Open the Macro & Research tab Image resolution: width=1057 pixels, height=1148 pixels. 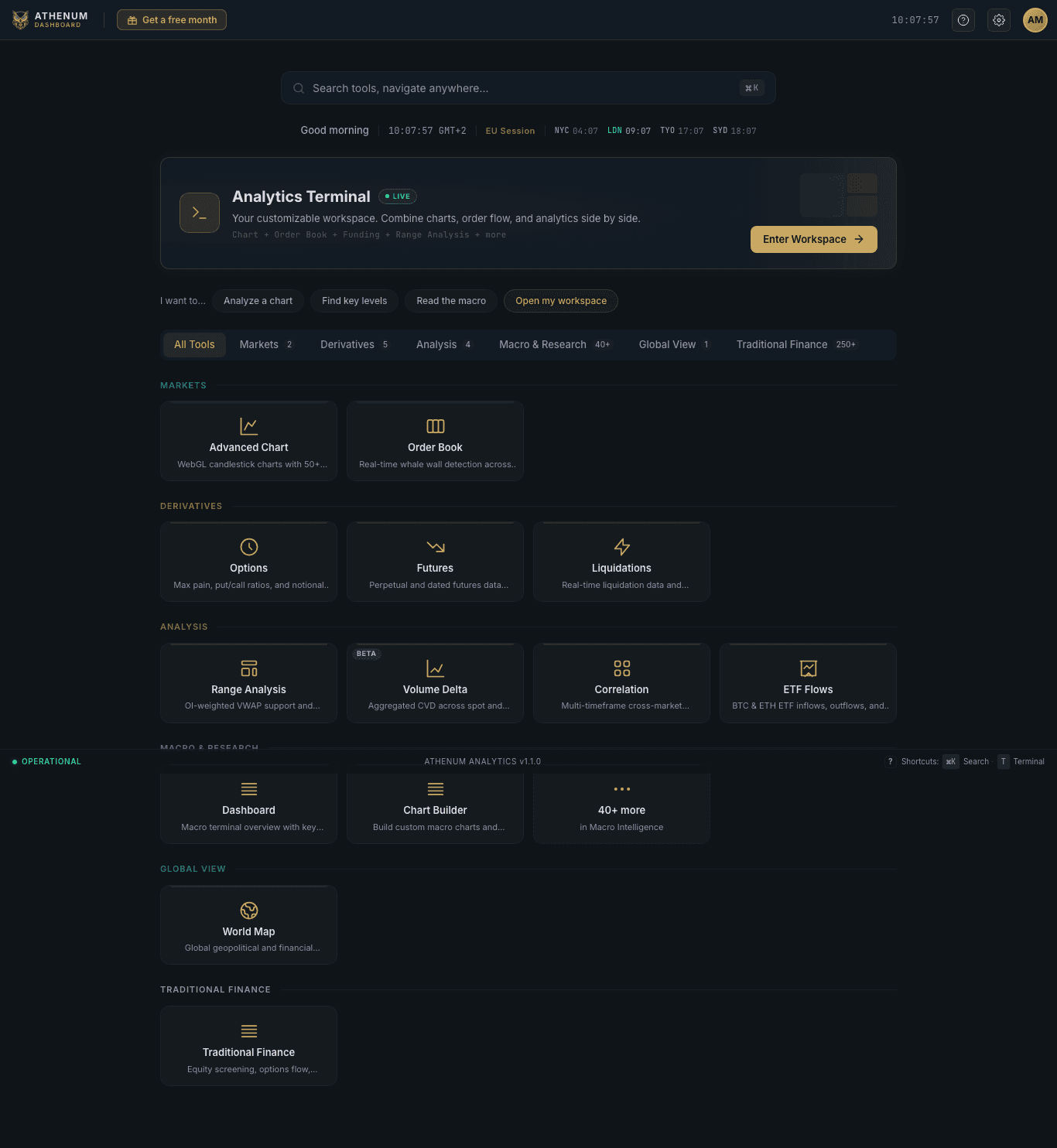(556, 345)
